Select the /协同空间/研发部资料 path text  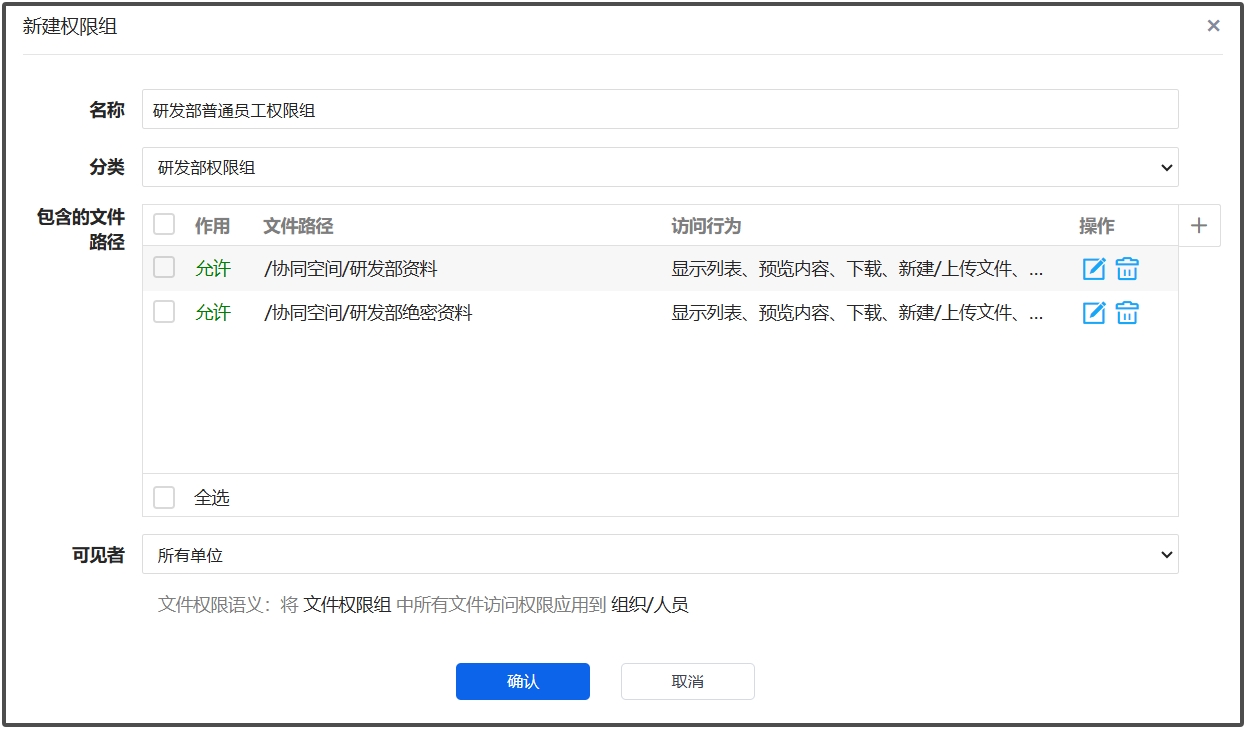(350, 269)
